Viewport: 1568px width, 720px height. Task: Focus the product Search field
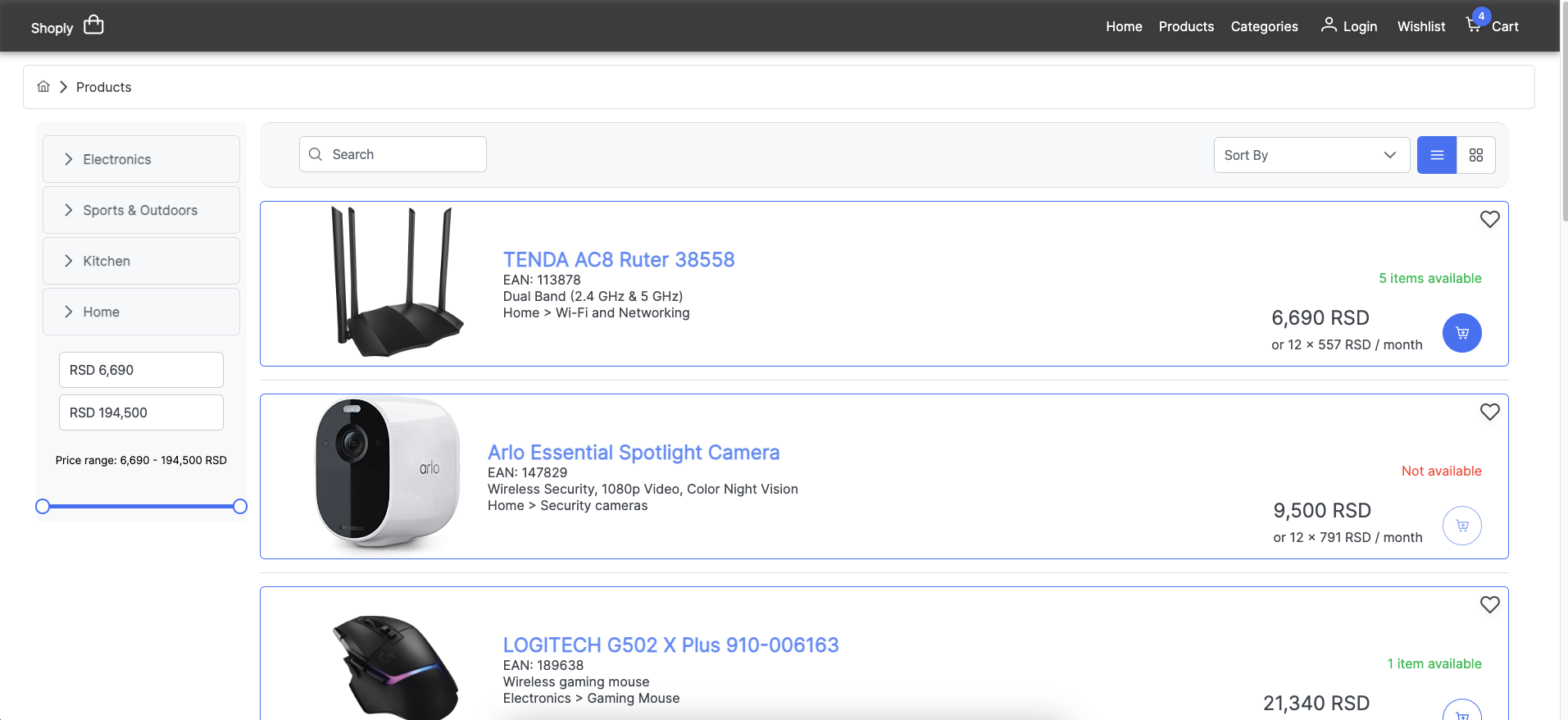pyautogui.click(x=393, y=154)
